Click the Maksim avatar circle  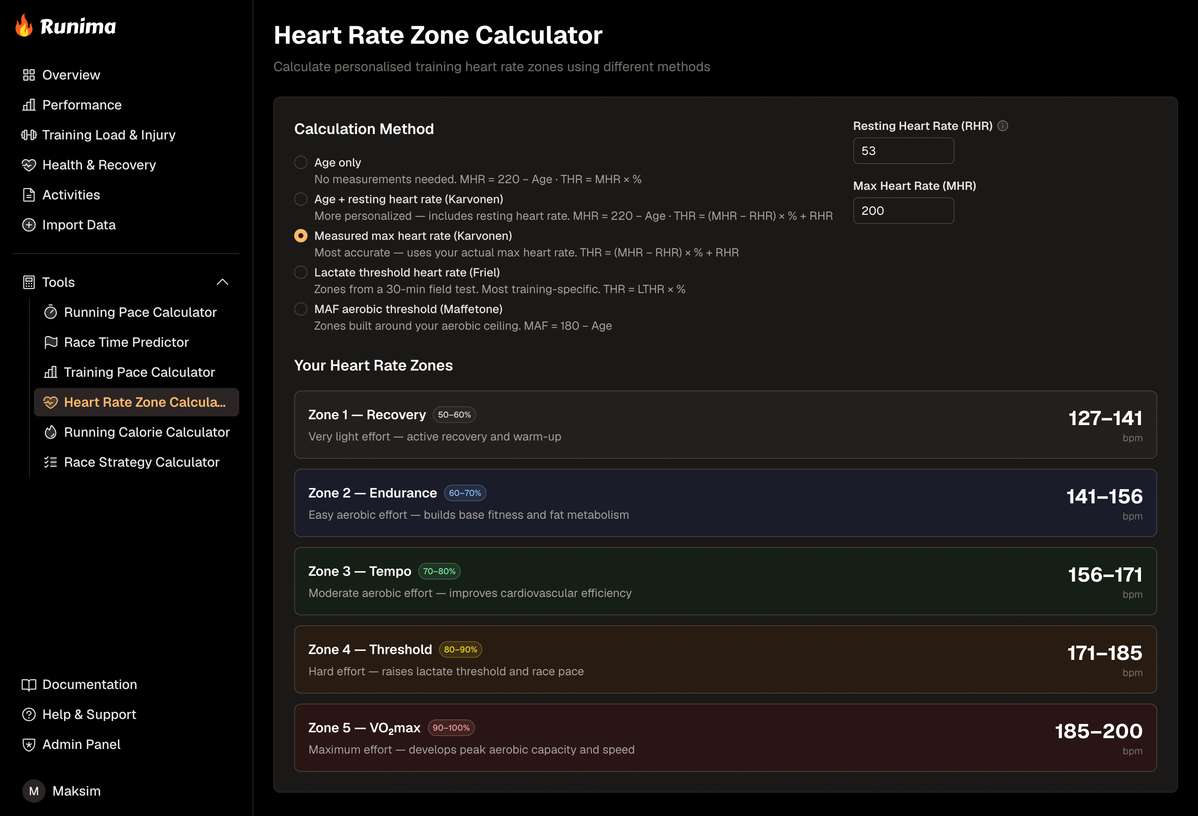coord(34,791)
